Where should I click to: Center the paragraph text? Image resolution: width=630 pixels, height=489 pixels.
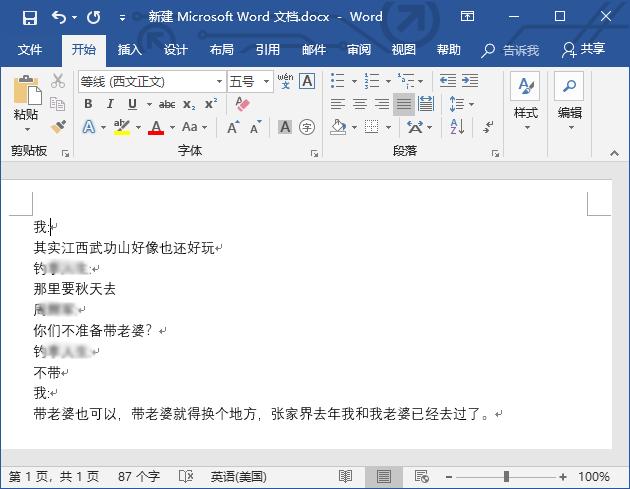[x=360, y=104]
